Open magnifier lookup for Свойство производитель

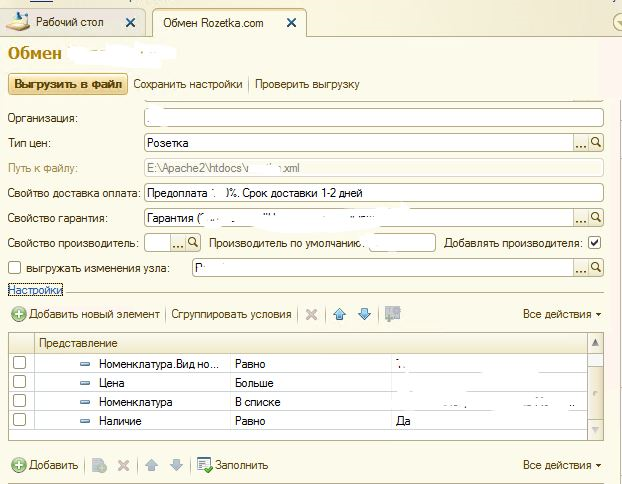click(193, 242)
